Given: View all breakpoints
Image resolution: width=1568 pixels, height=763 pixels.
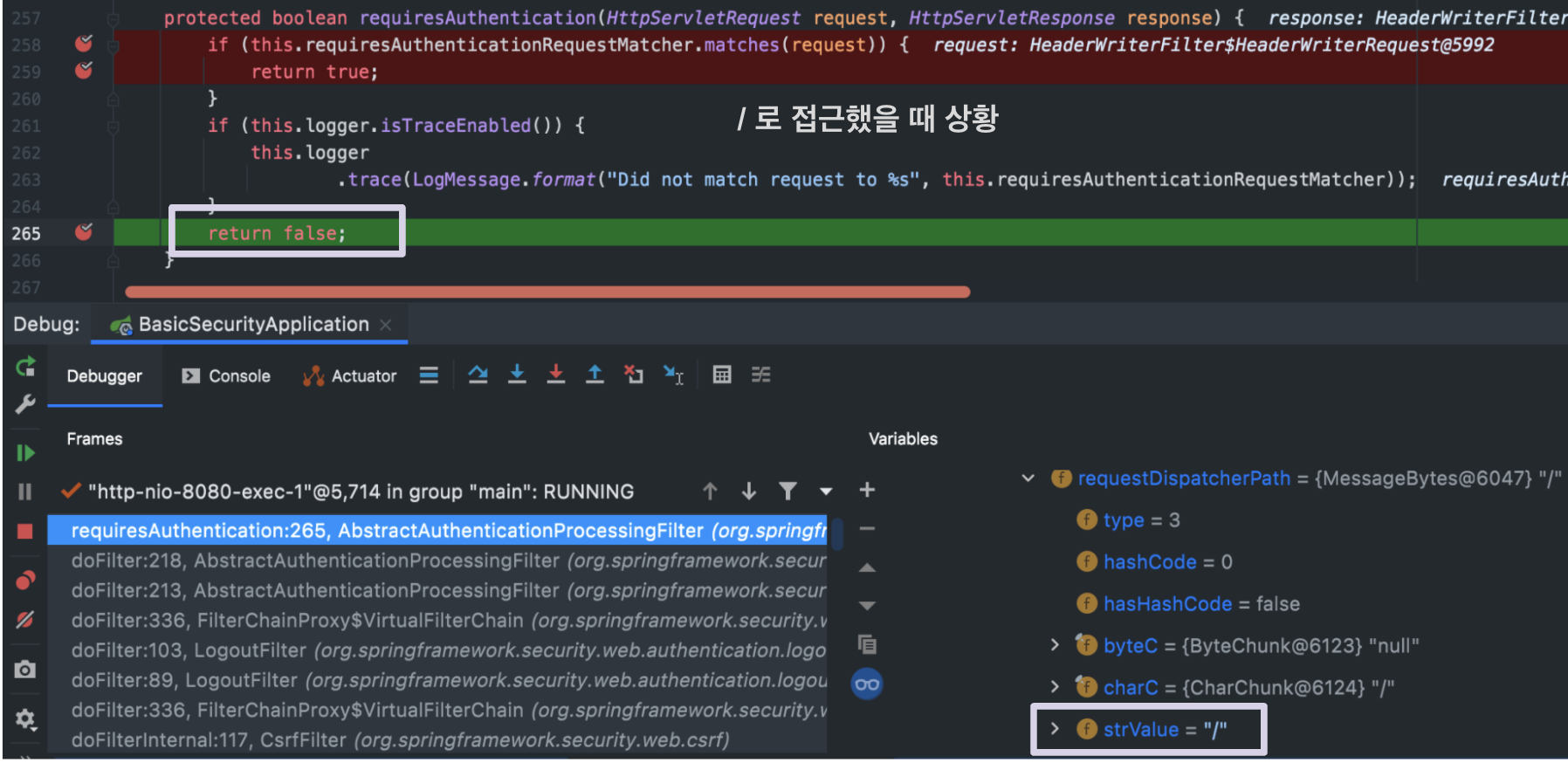Looking at the screenshot, I should point(25,580).
